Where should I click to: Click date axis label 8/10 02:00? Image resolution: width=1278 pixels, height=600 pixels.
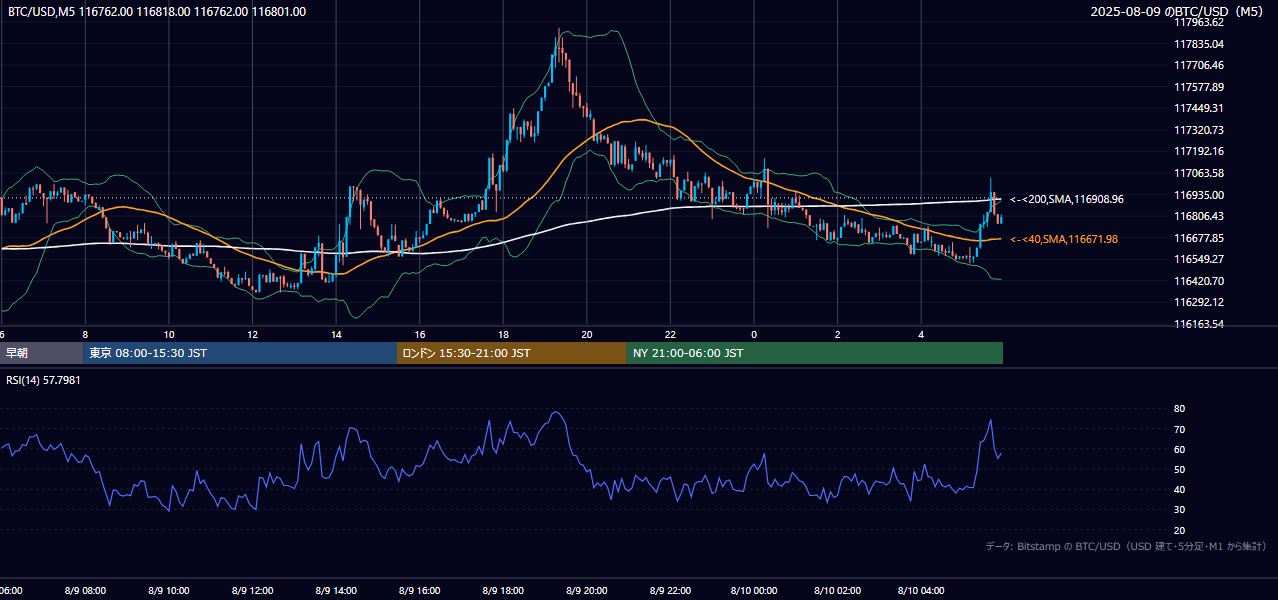coord(838,591)
